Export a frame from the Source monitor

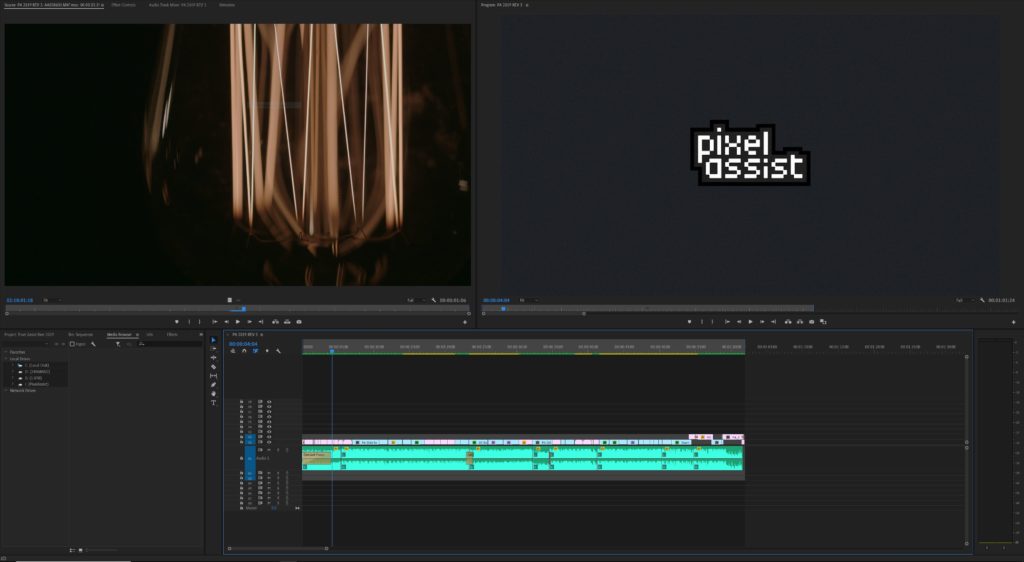click(299, 322)
